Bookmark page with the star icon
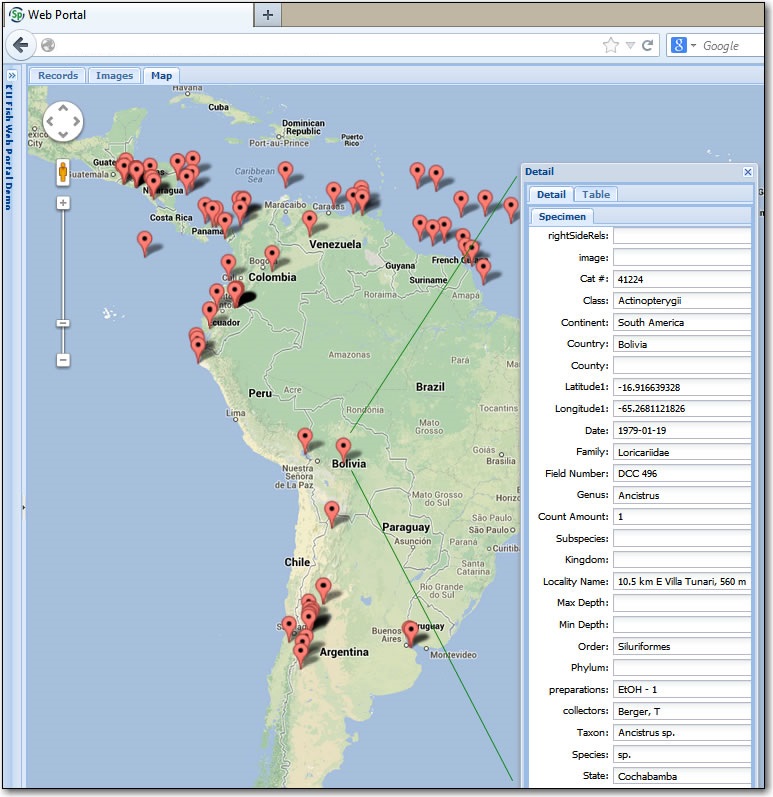Image resolution: width=773 pixels, height=797 pixels. (x=611, y=45)
